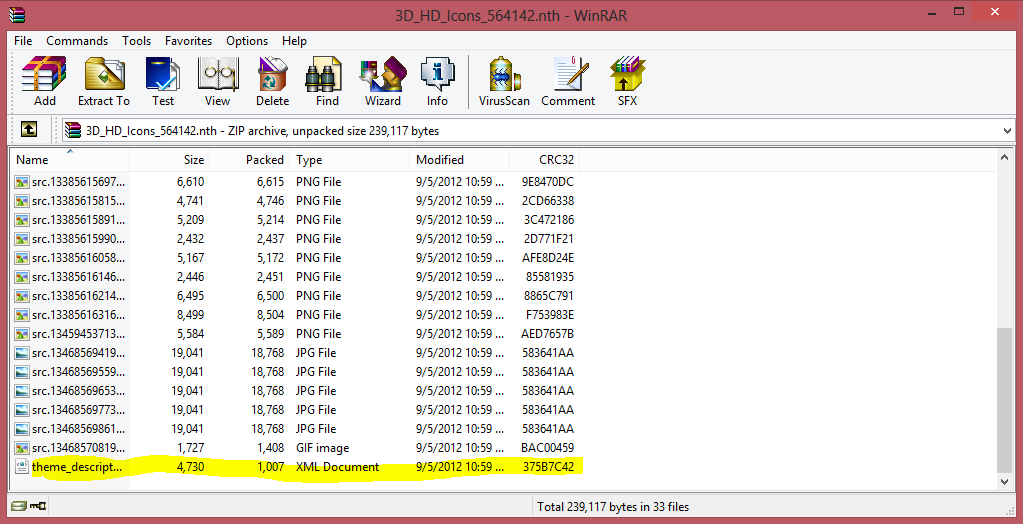Click the Add toolbar icon
Viewport: 1023px width, 524px height.
(44, 82)
